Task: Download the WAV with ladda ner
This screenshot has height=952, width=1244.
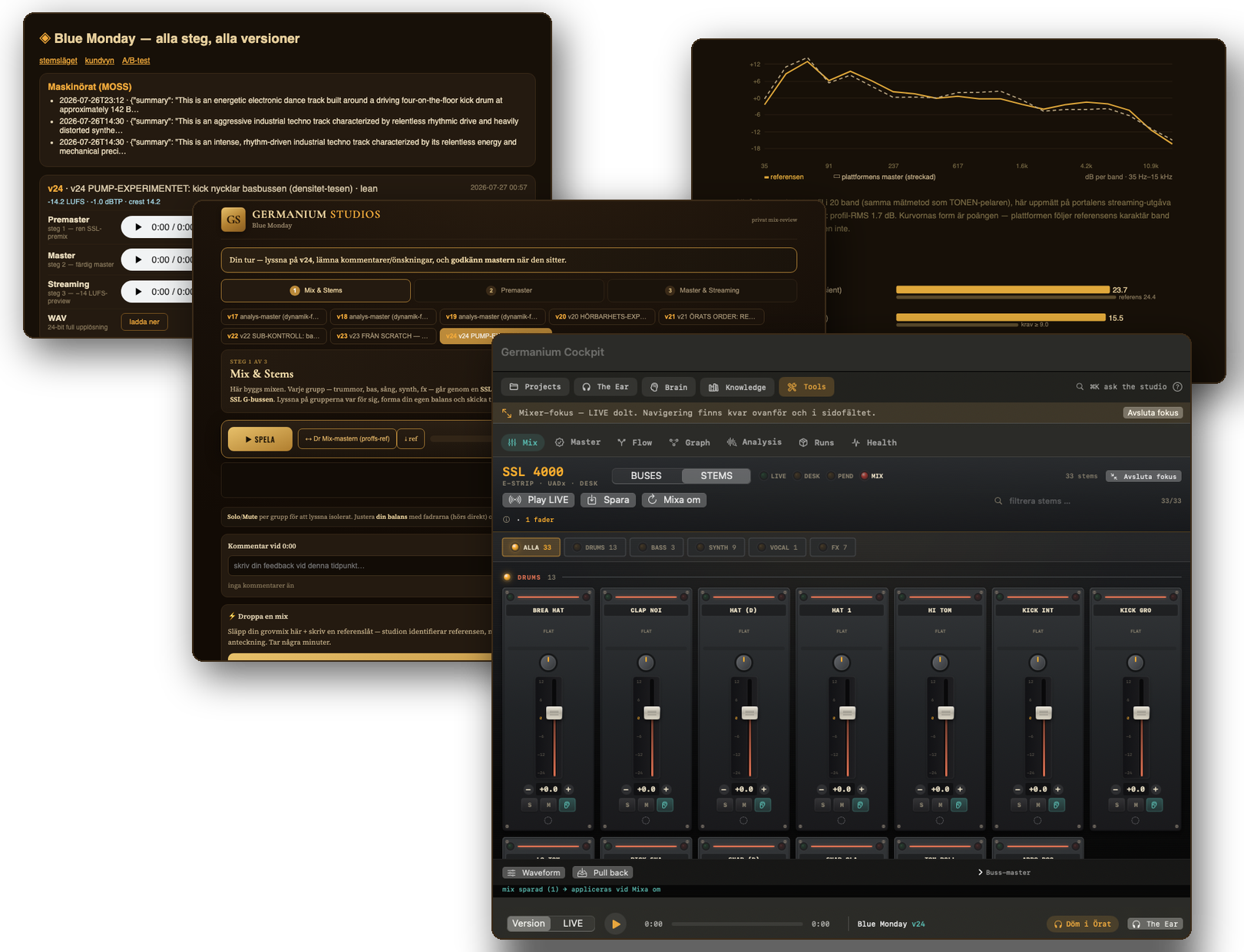Action: pos(144,322)
